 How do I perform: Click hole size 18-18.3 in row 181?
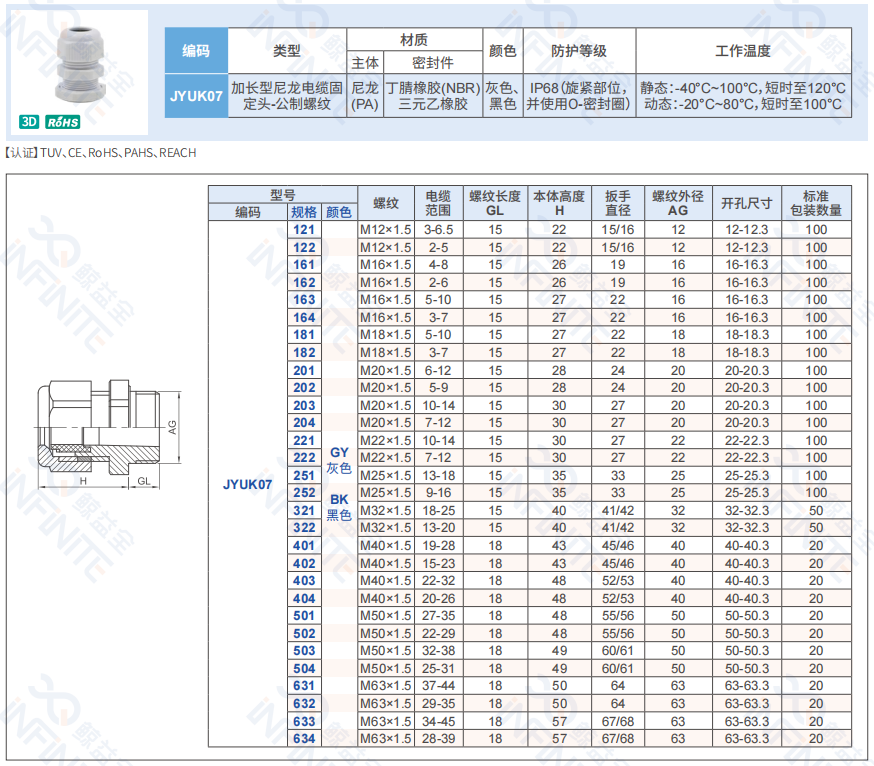747,335
